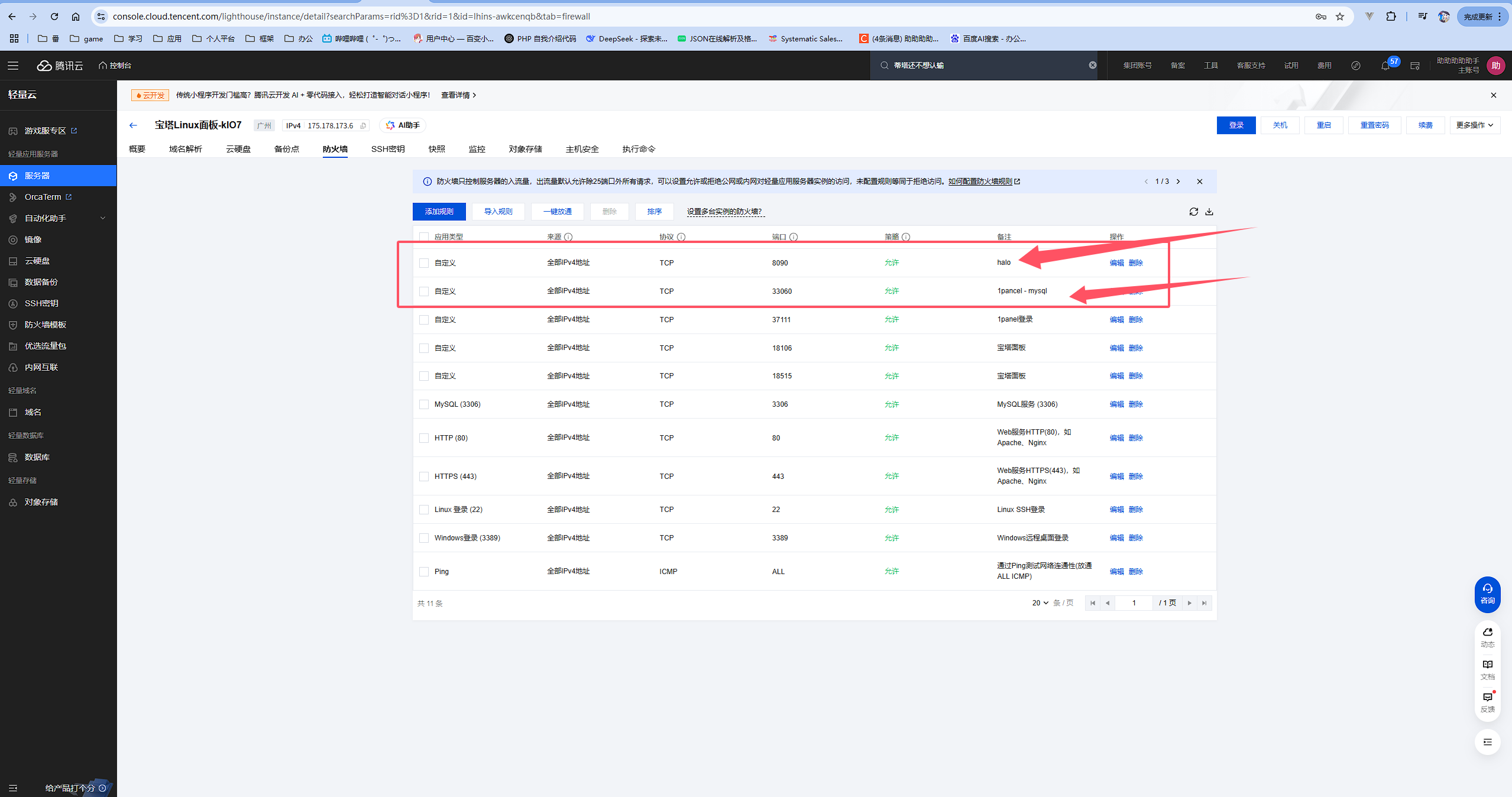The image size is (1512, 797).
Task: Click the page number input field
Action: coord(1134,603)
